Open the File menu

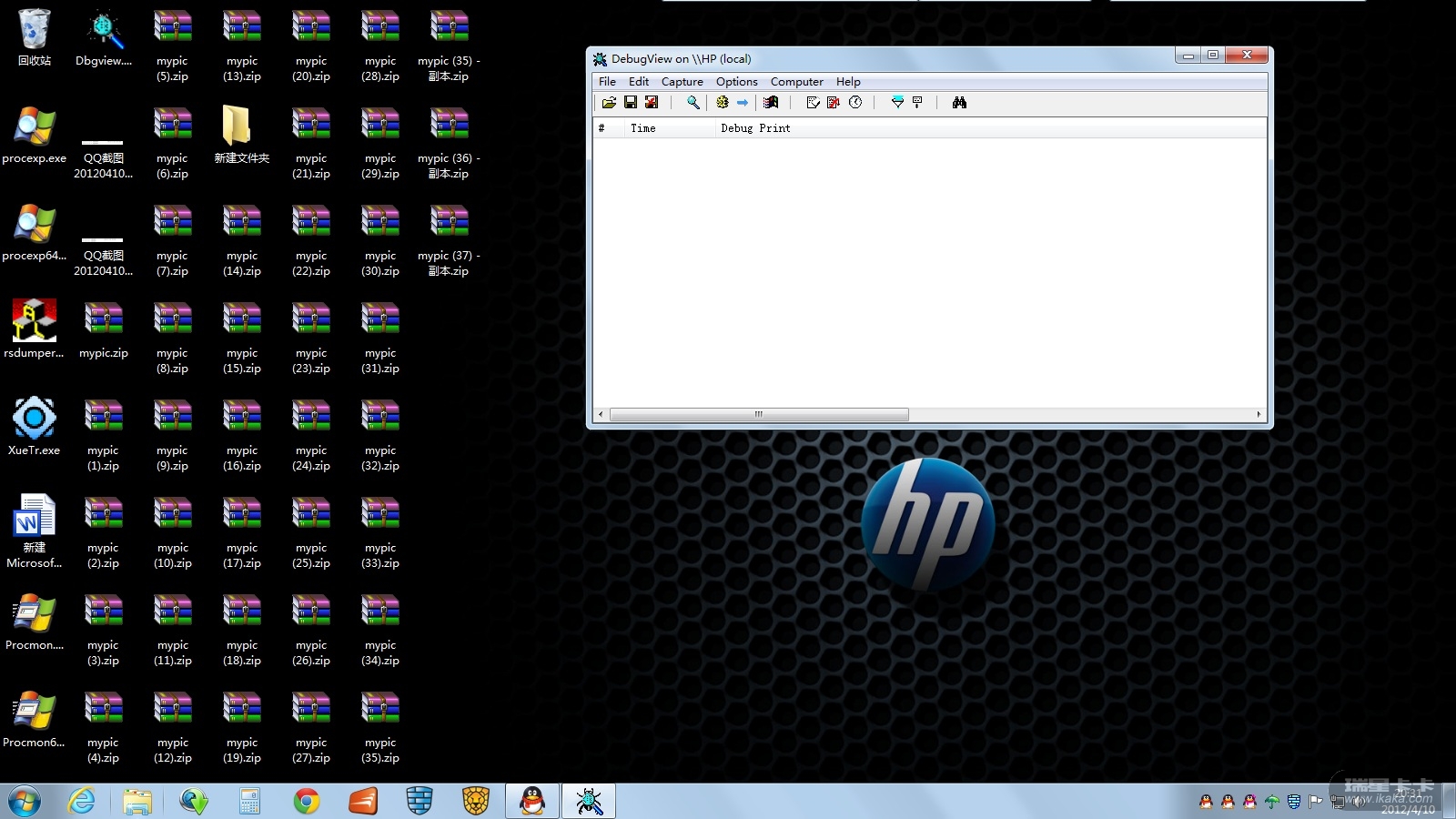point(607,82)
